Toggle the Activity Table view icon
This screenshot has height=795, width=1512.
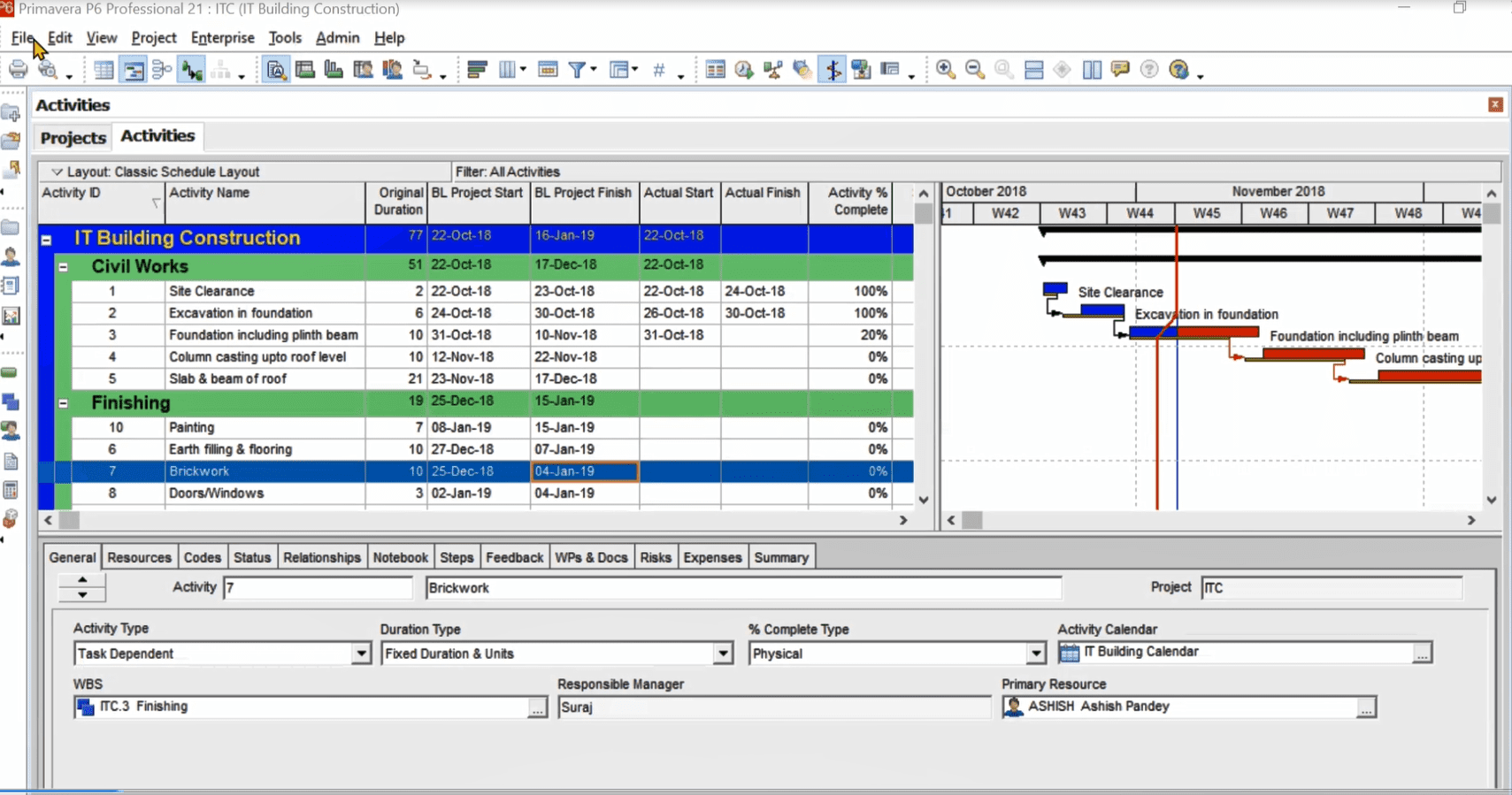tap(104, 70)
